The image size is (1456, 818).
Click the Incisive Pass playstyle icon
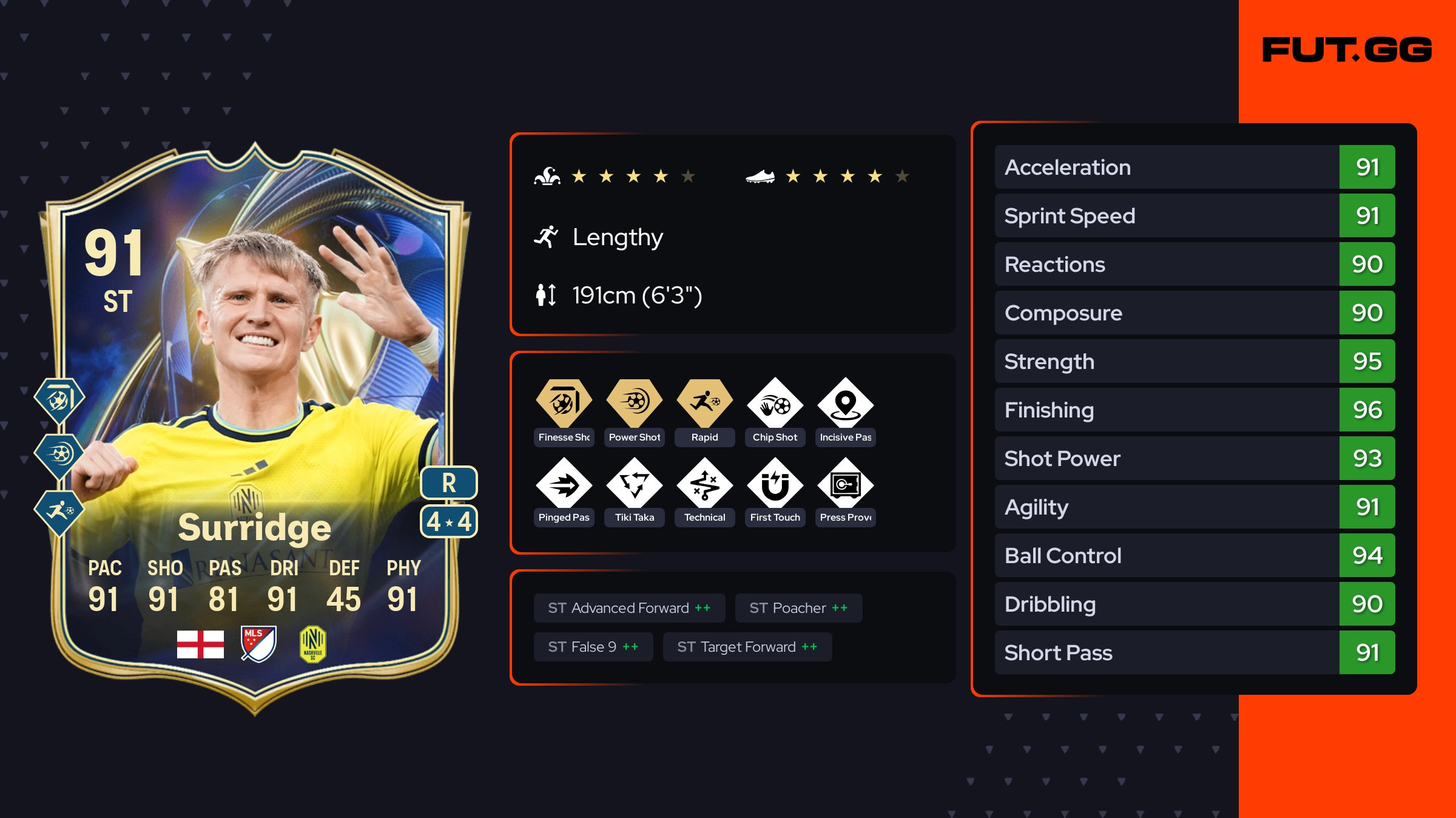pos(845,405)
